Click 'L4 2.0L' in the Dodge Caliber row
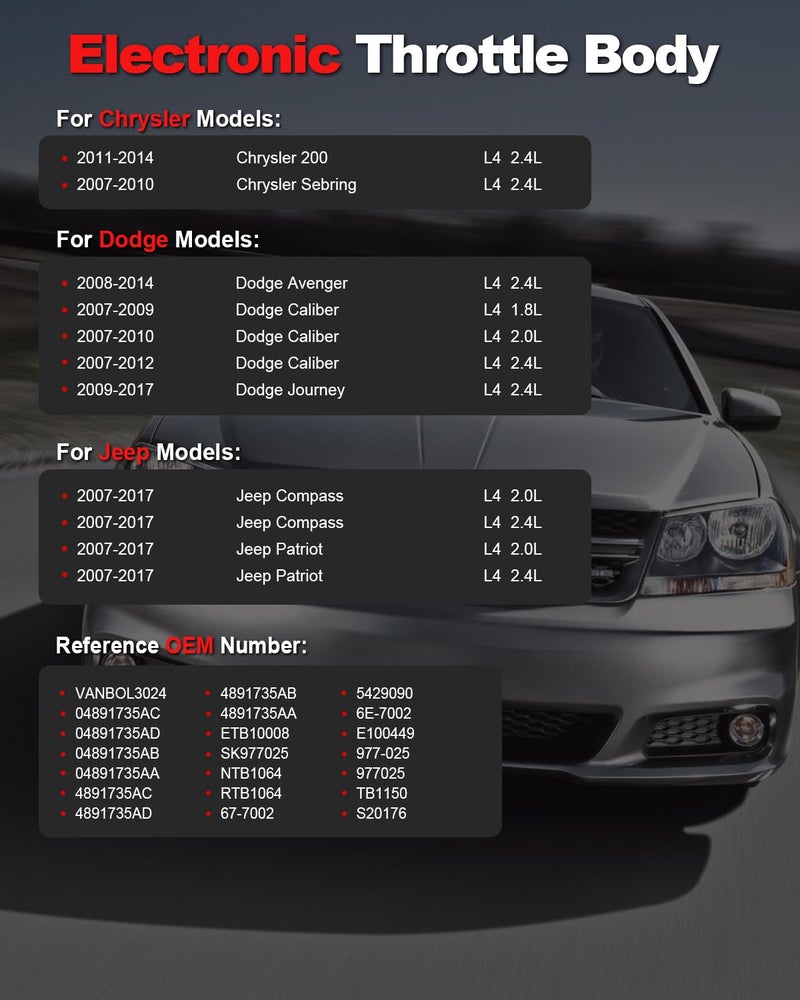The width and height of the screenshot is (800, 1000). coord(512,336)
